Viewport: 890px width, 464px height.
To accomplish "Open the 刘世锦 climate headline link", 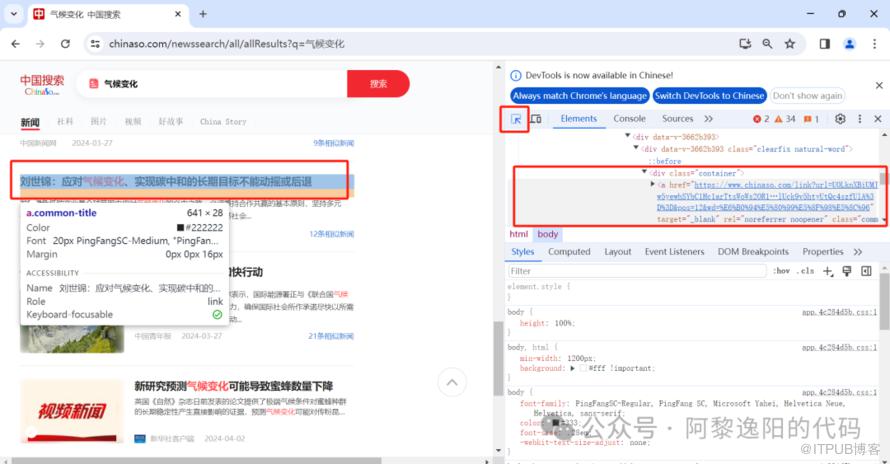I will click(x=166, y=182).
